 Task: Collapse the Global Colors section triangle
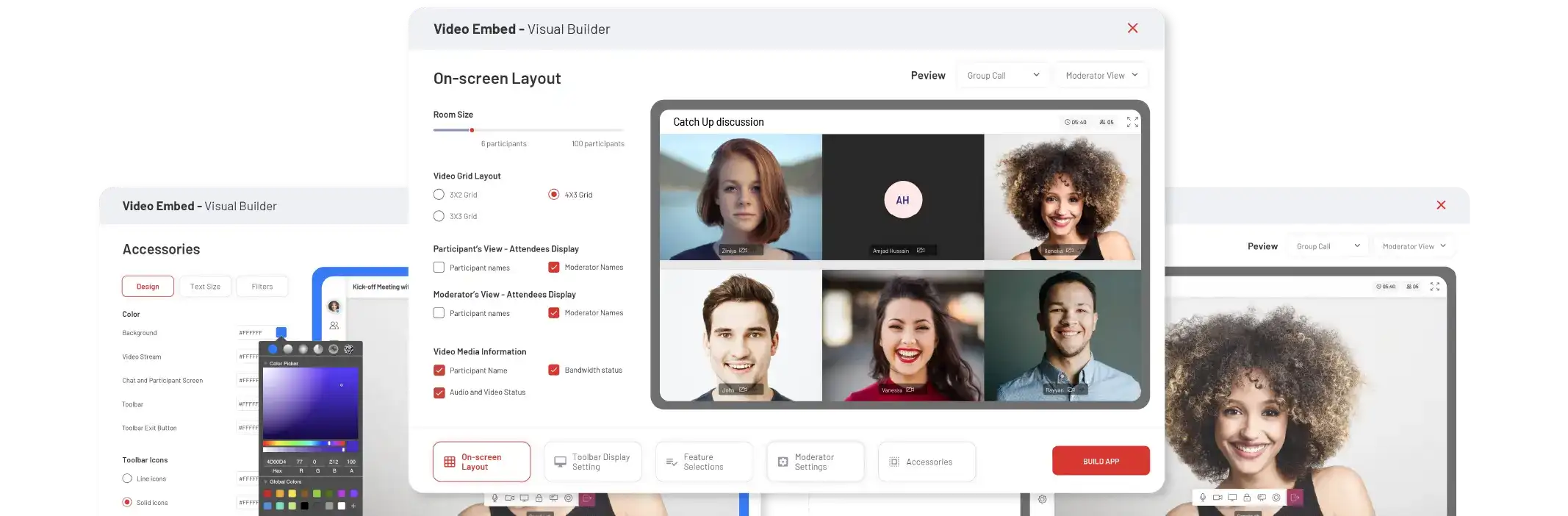(265, 482)
